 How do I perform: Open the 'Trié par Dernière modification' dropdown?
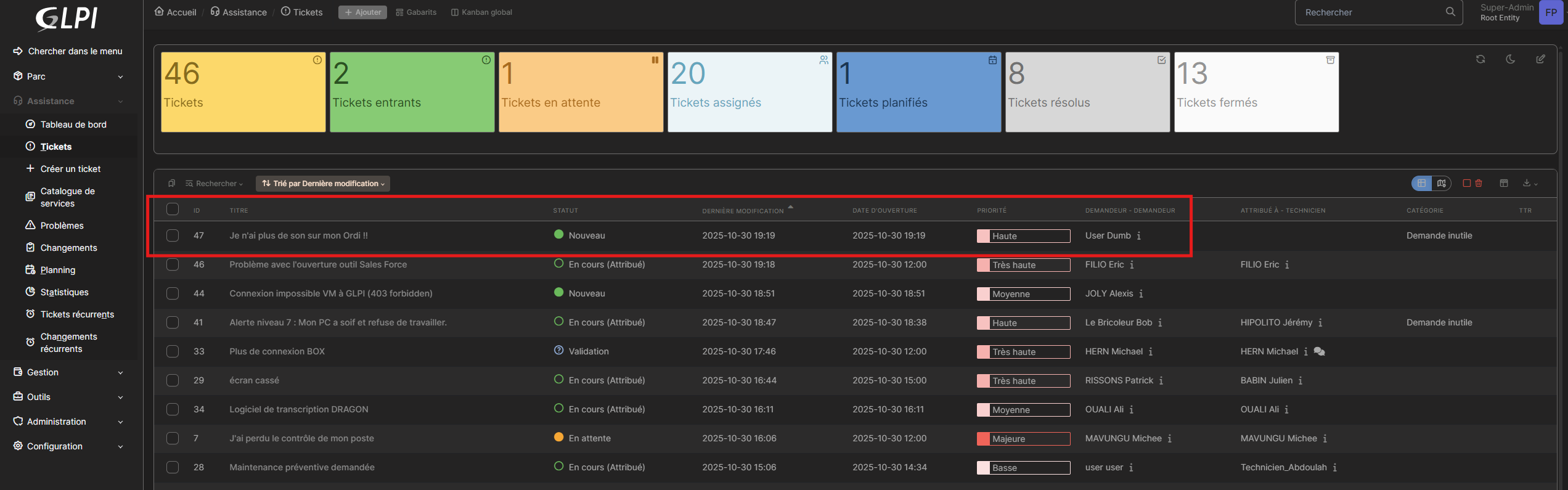323,184
